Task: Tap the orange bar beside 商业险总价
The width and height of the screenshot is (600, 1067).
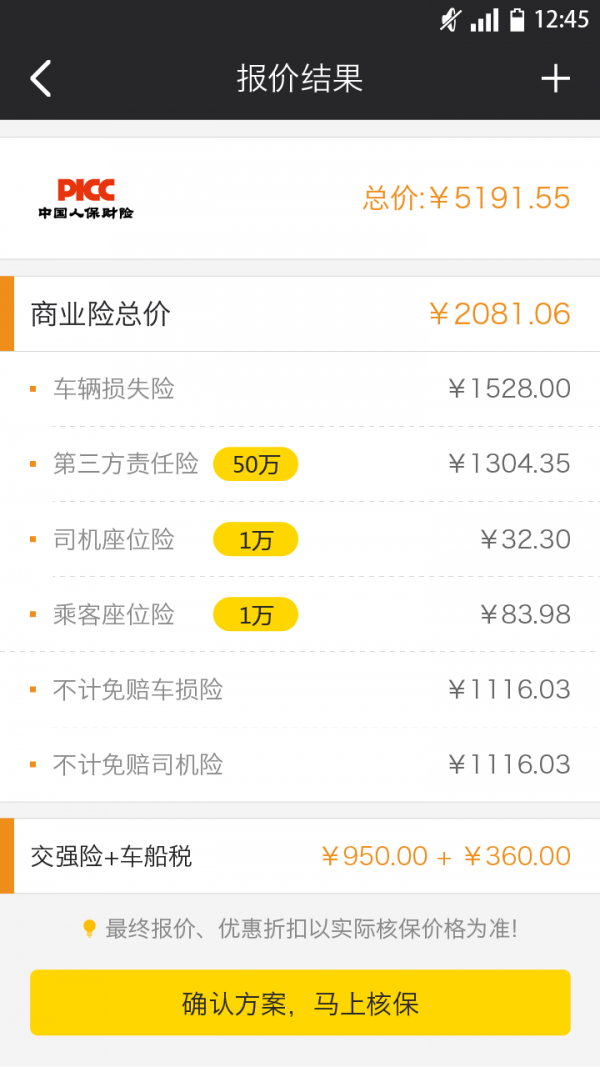Action: pyautogui.click(x=4, y=313)
